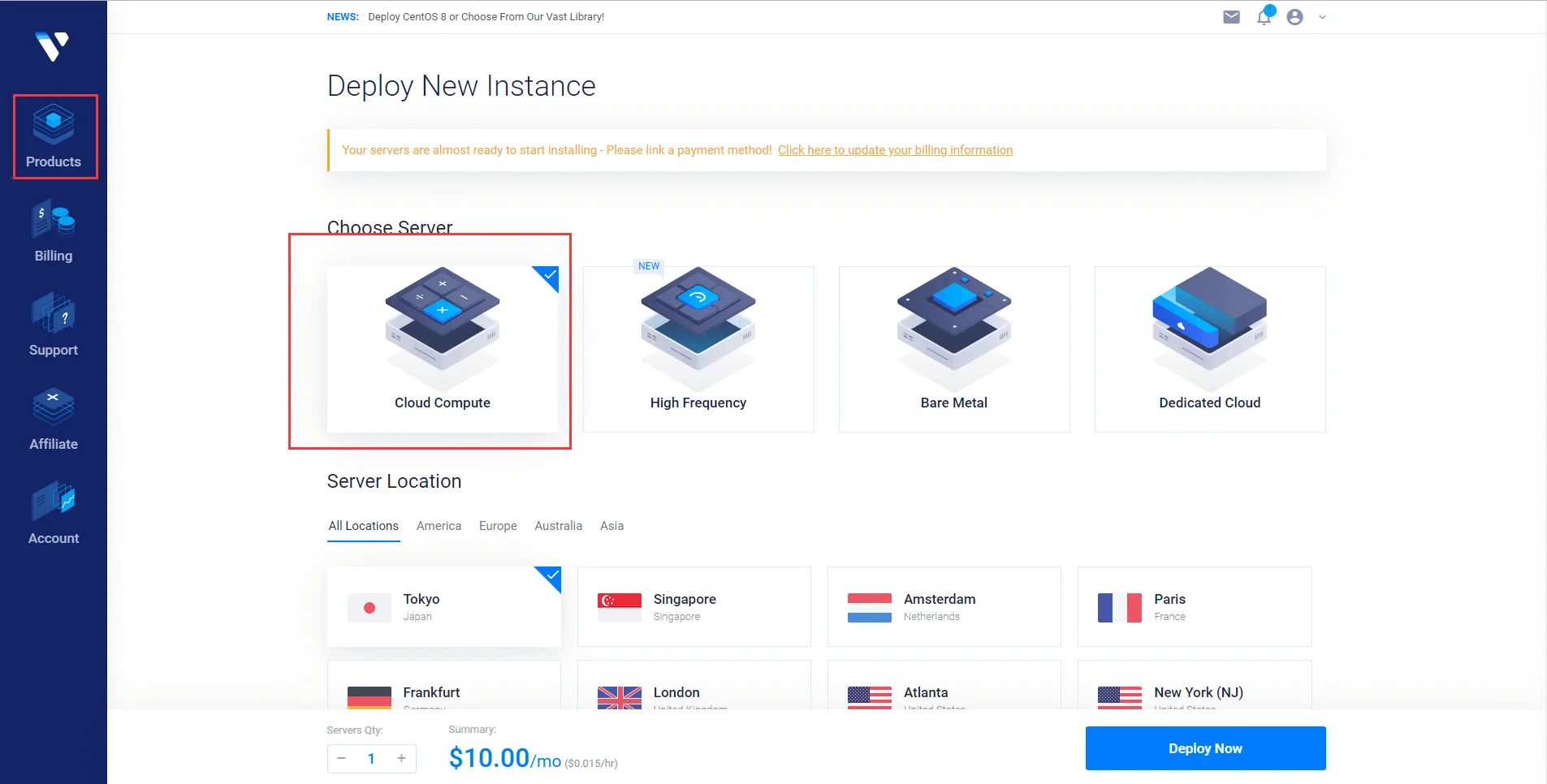The image size is (1547, 784).
Task: Click the Vultr logo in the sidebar
Action: click(53, 46)
